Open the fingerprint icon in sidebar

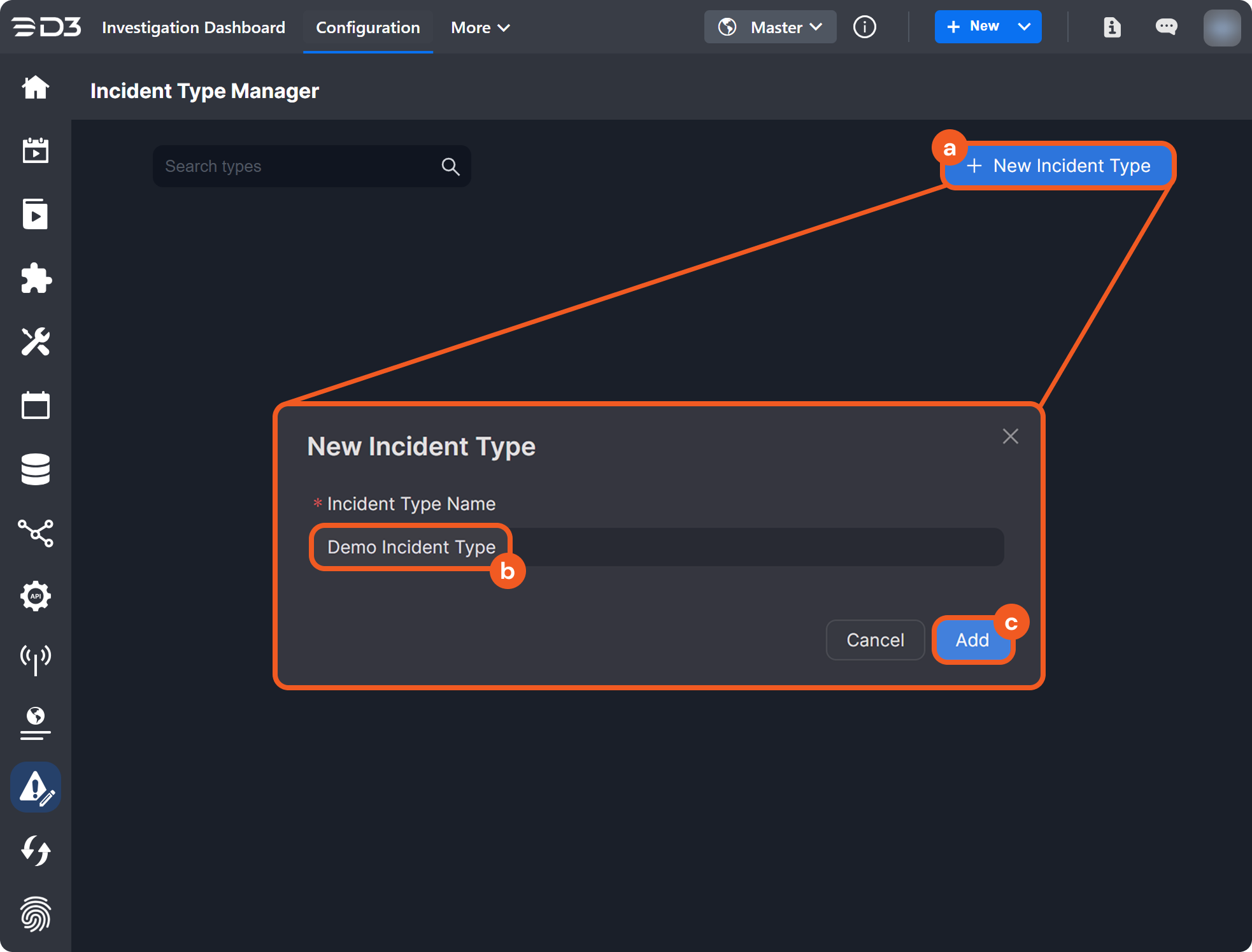pyautogui.click(x=35, y=914)
